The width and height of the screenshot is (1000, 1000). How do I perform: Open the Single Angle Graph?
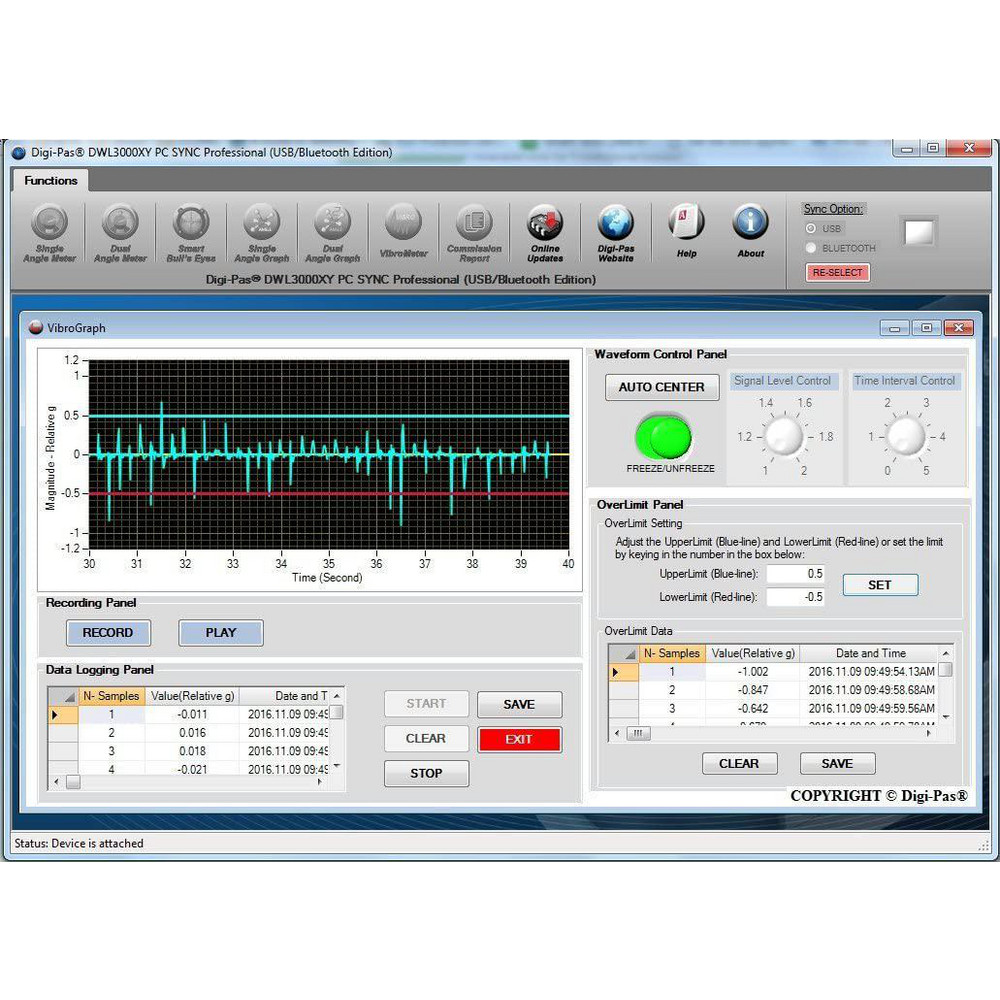coord(262,230)
